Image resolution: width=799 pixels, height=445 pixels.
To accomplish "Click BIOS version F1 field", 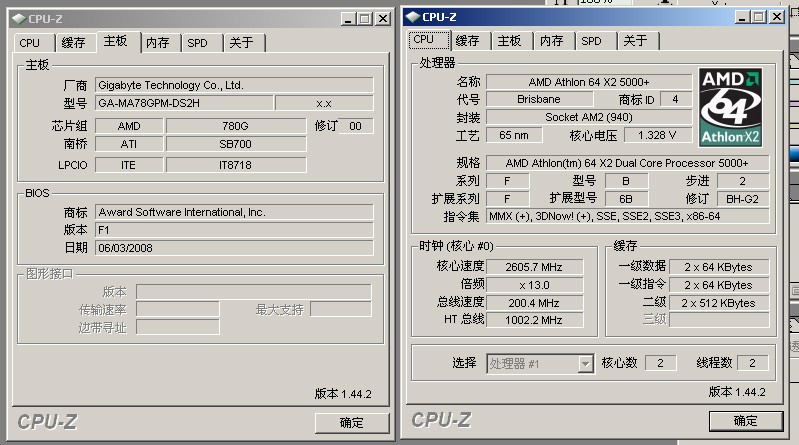I will (x=234, y=230).
